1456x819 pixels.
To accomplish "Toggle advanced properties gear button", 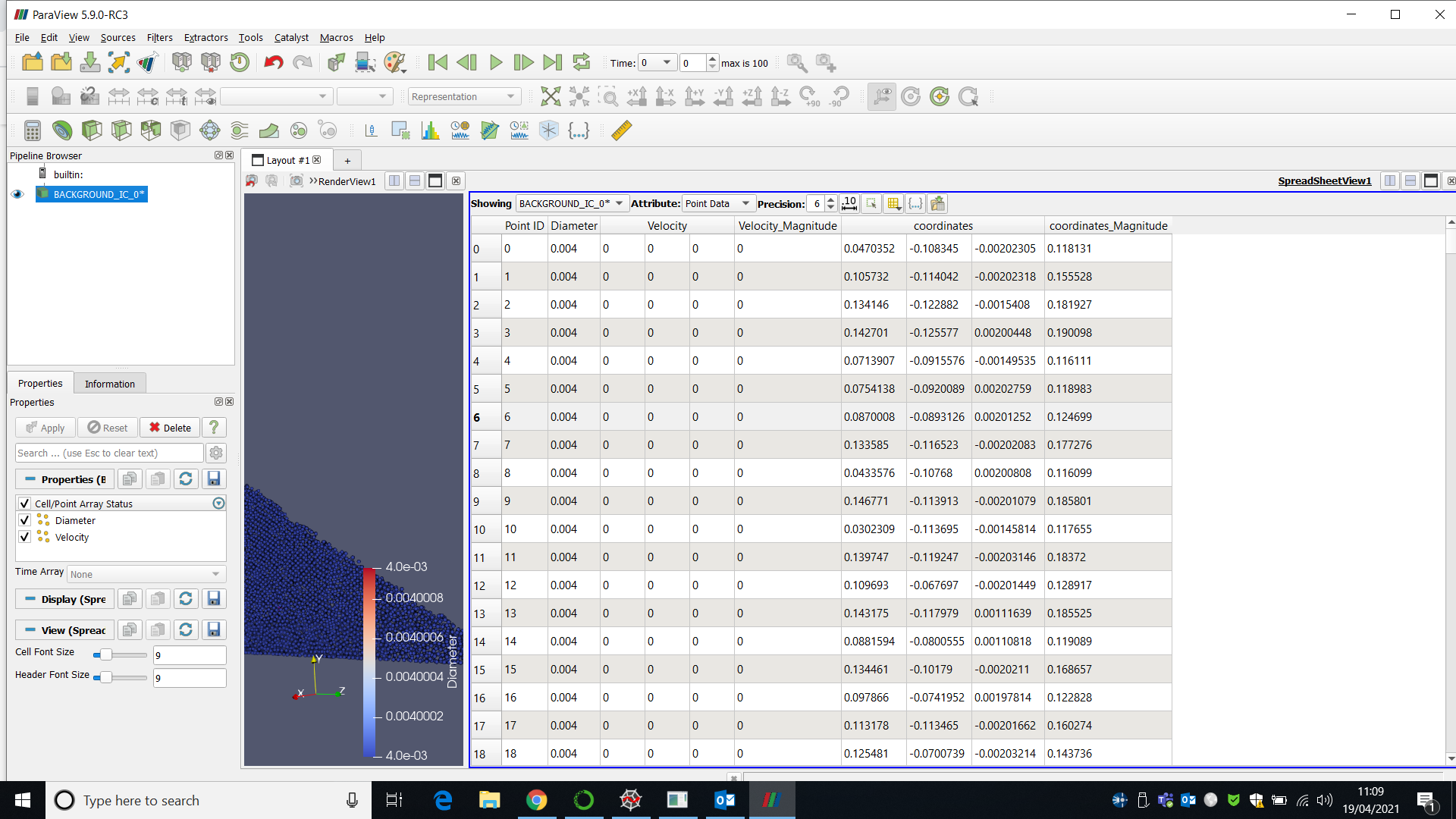I will 216,453.
